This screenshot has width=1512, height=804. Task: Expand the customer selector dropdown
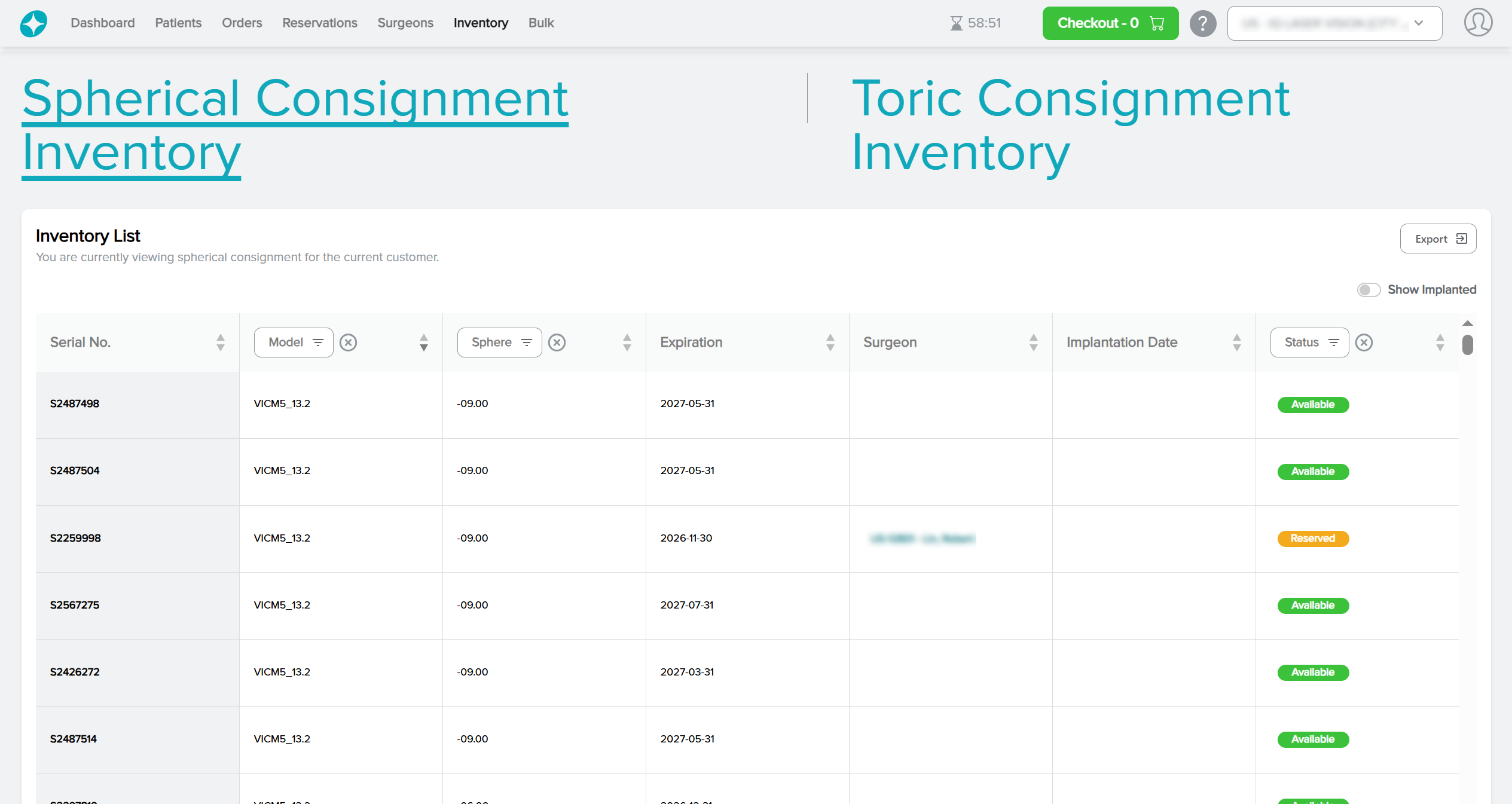[1334, 23]
